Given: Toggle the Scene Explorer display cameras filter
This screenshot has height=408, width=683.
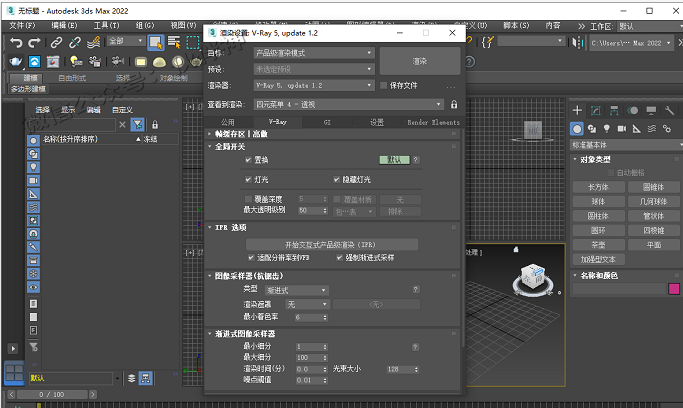Looking at the screenshot, I should coord(33,180).
